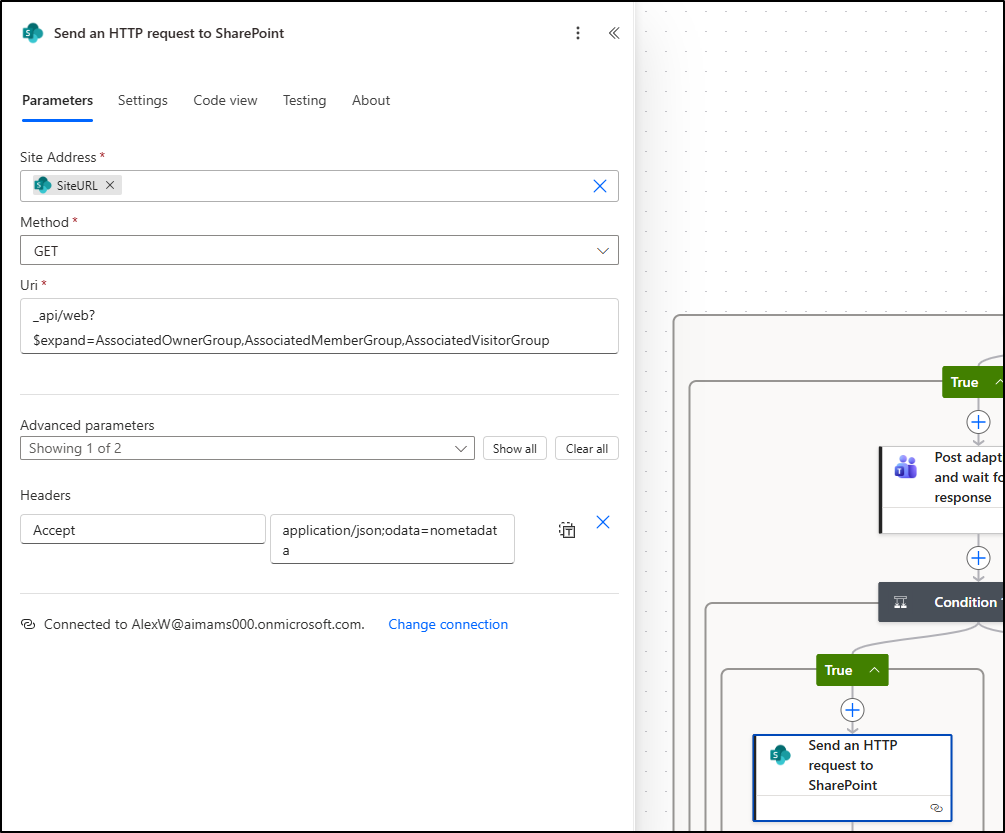This screenshot has width=1005, height=833.
Task: Insert action below the Teams adaptive card
Action: click(x=978, y=558)
